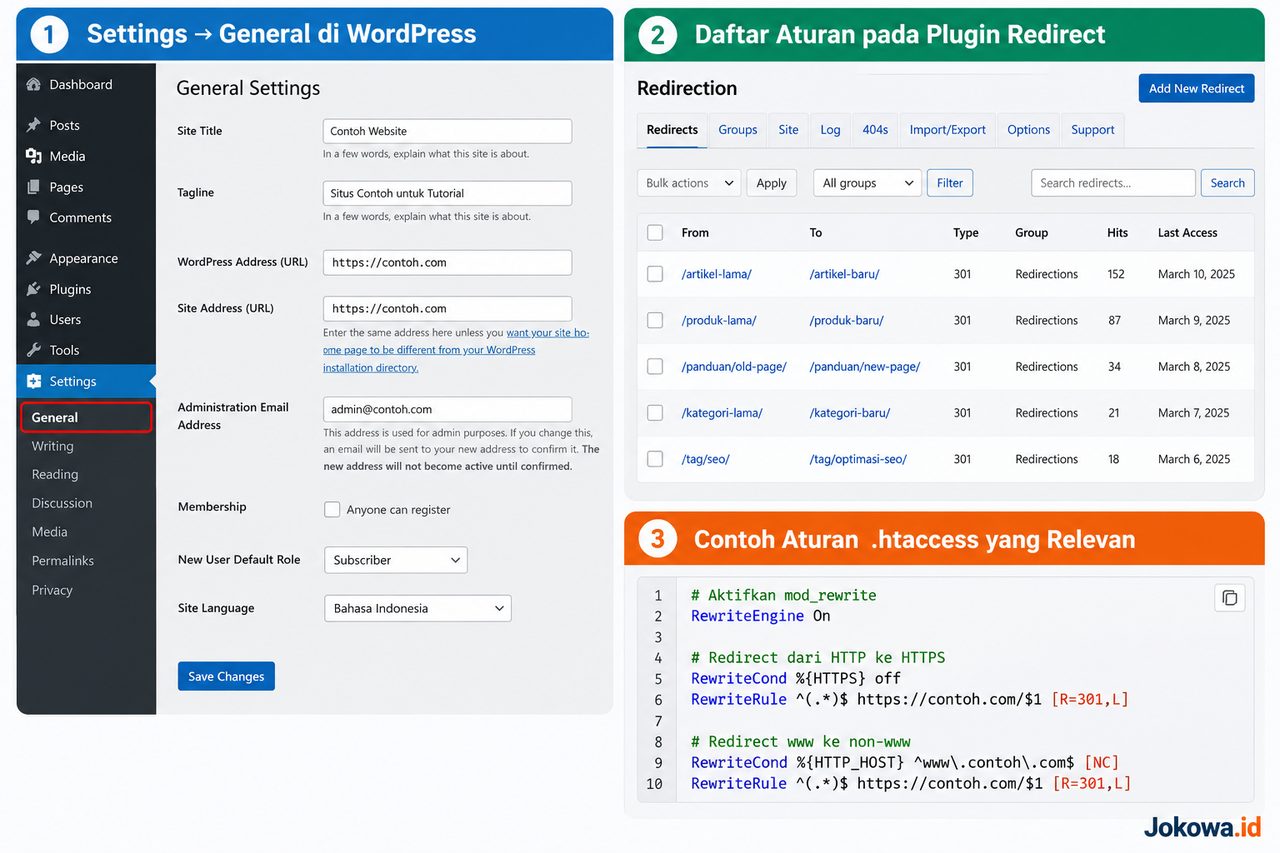Open General in Settings submenu
This screenshot has height=853, width=1280.
[x=86, y=417]
